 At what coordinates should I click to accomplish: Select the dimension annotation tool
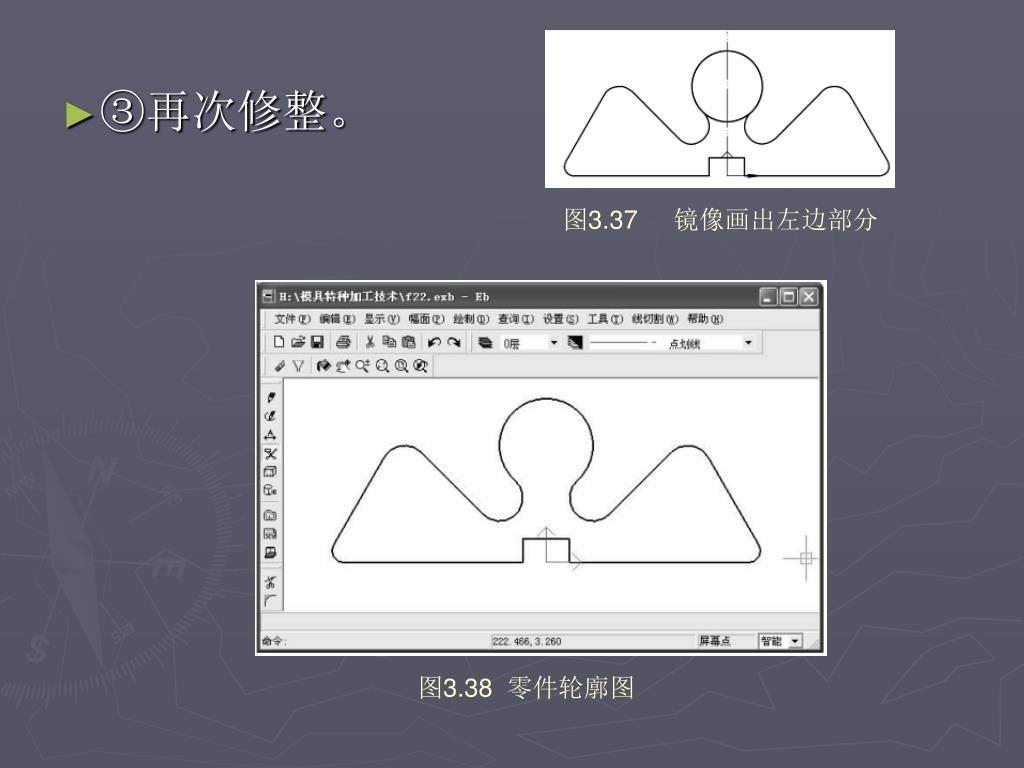(x=270, y=435)
